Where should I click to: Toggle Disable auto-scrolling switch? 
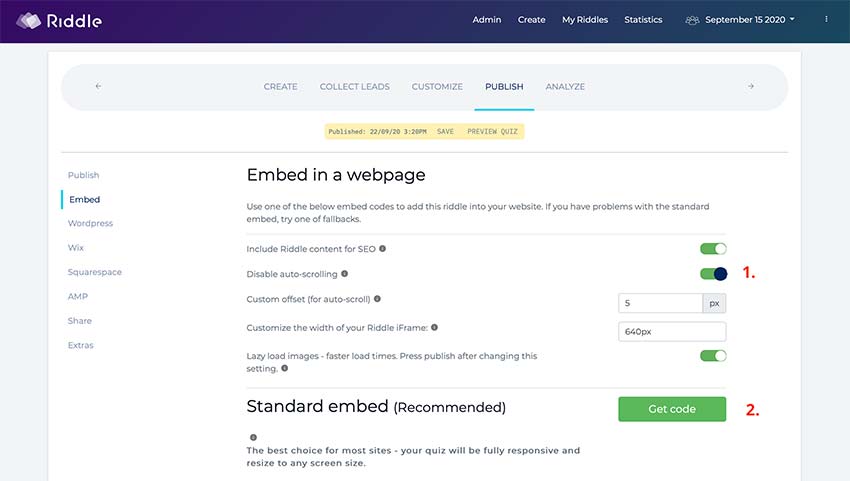click(x=713, y=274)
